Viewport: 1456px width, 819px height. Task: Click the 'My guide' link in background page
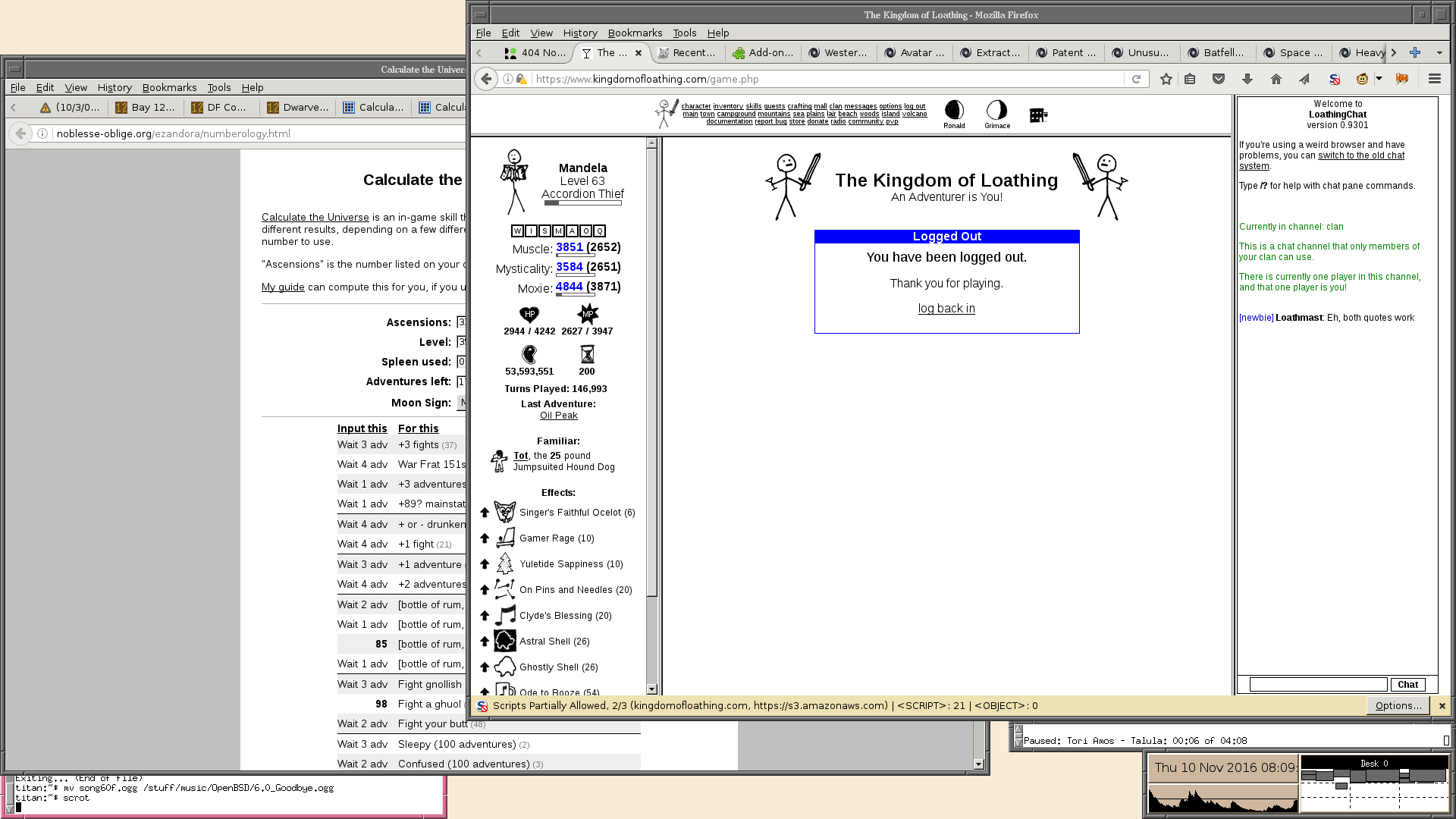click(x=283, y=287)
